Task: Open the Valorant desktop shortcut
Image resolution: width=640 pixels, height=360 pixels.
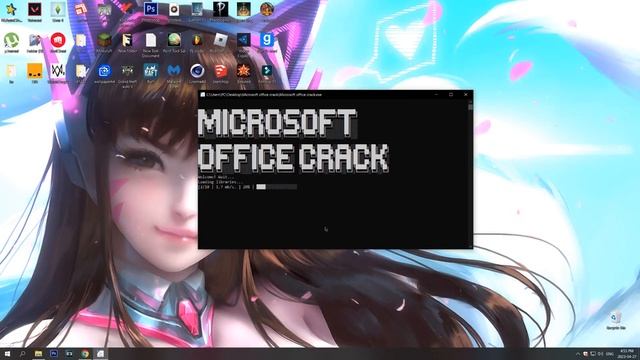Action: 35,10
